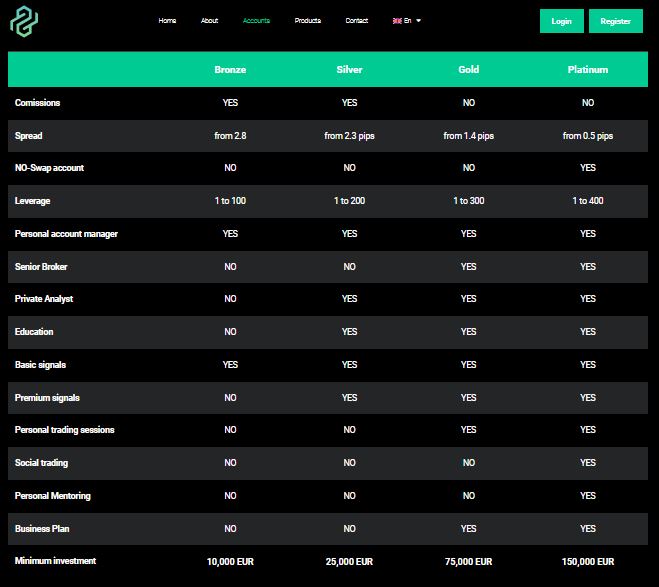The image size is (659, 587).
Task: Click the Education row label
Action: (x=34, y=332)
